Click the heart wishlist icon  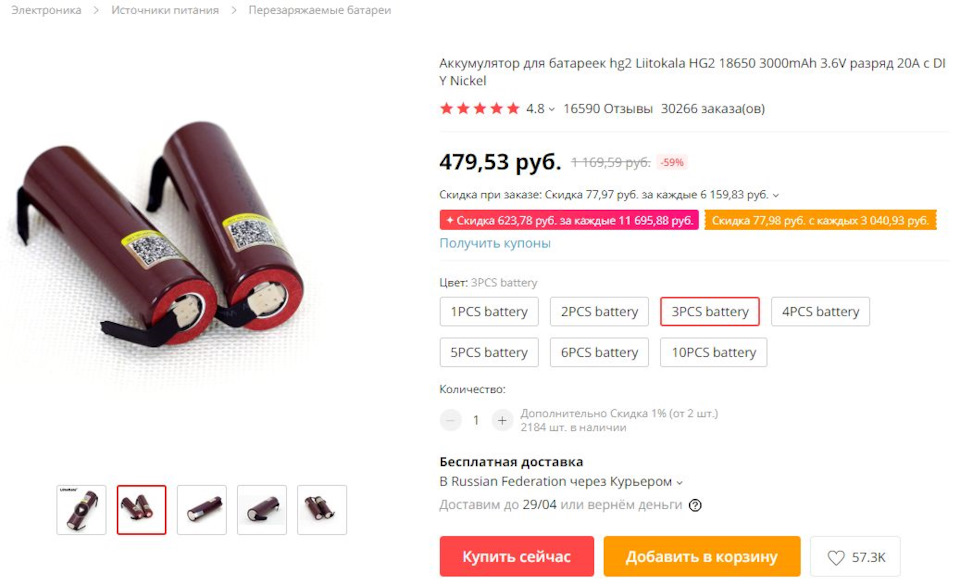(x=836, y=557)
